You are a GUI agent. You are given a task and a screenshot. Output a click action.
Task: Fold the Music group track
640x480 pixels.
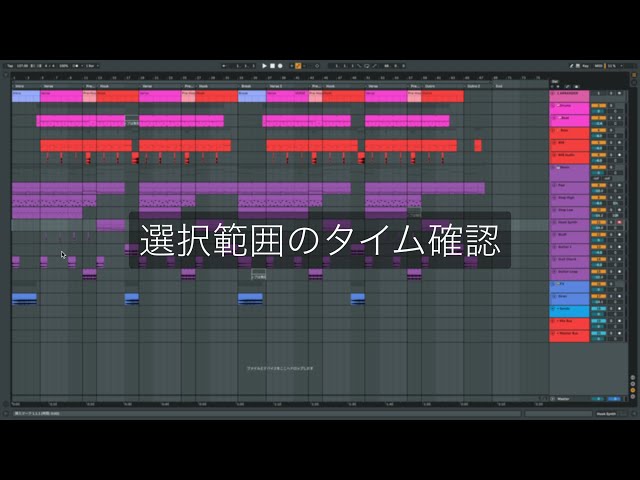click(x=553, y=168)
